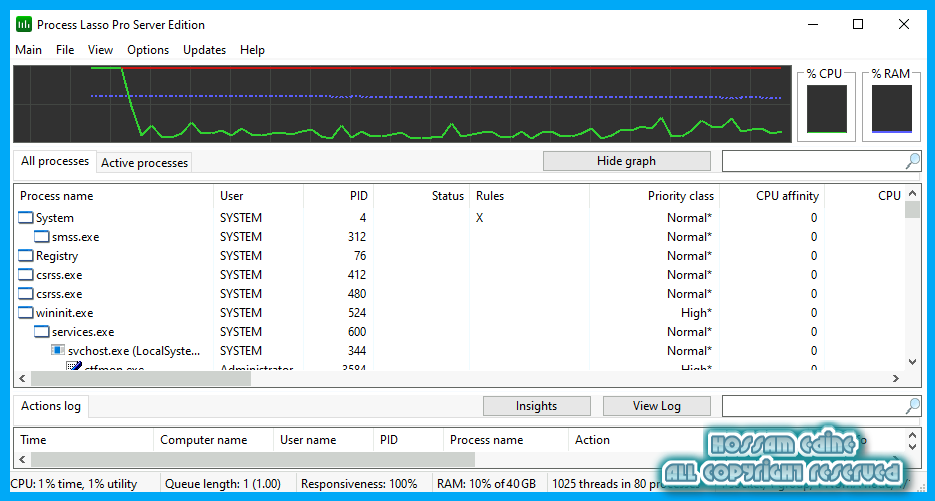Open the File menu
The image size is (935, 501).
point(65,50)
